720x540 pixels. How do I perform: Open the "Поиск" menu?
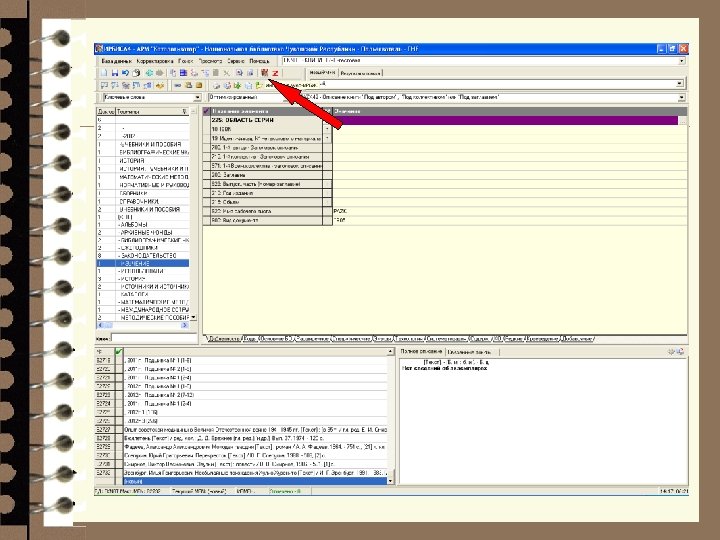186,61
